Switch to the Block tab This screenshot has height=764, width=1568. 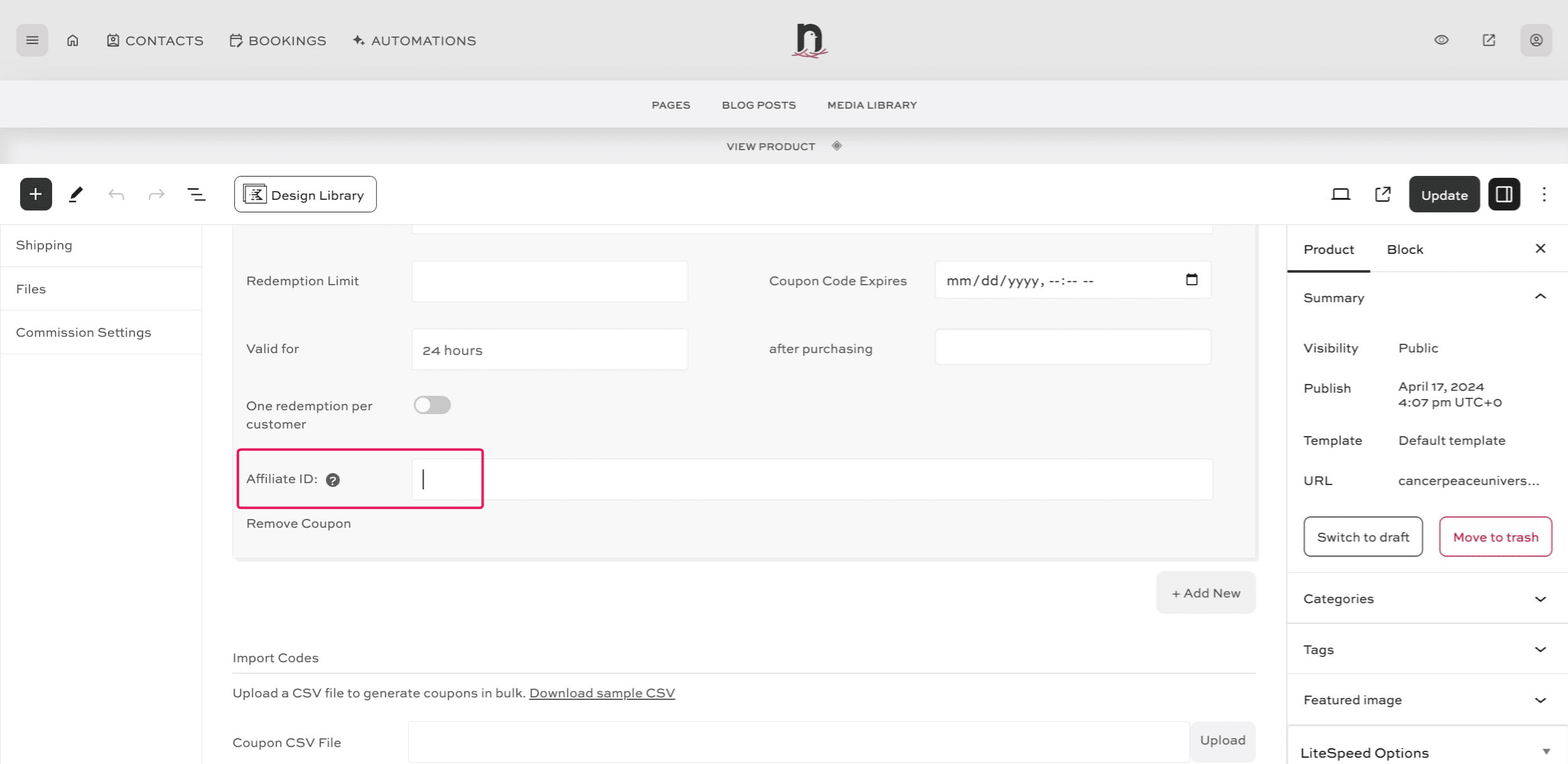[x=1404, y=249]
